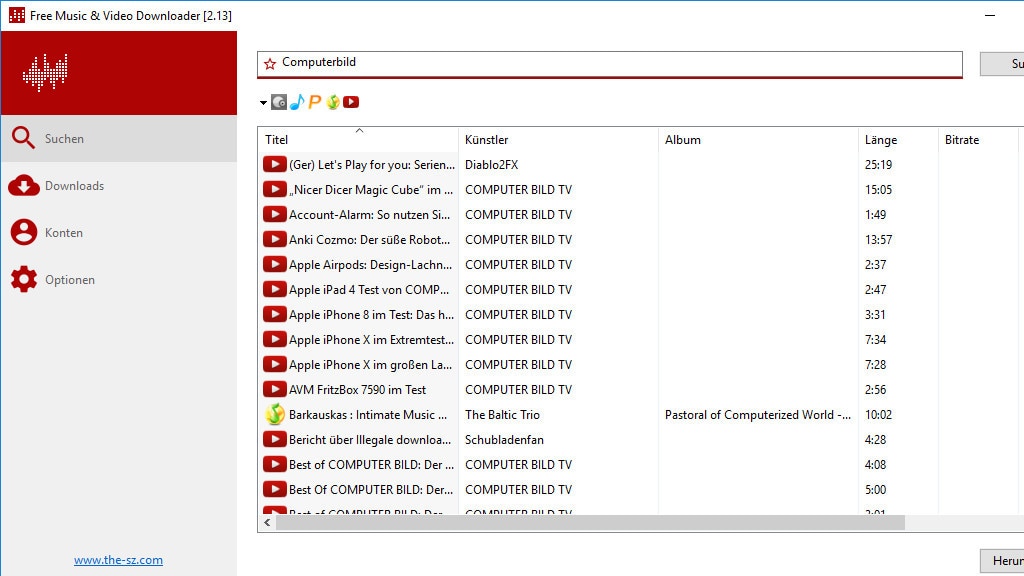
Task: Click artist 'Diablo2FX'
Action: point(491,165)
